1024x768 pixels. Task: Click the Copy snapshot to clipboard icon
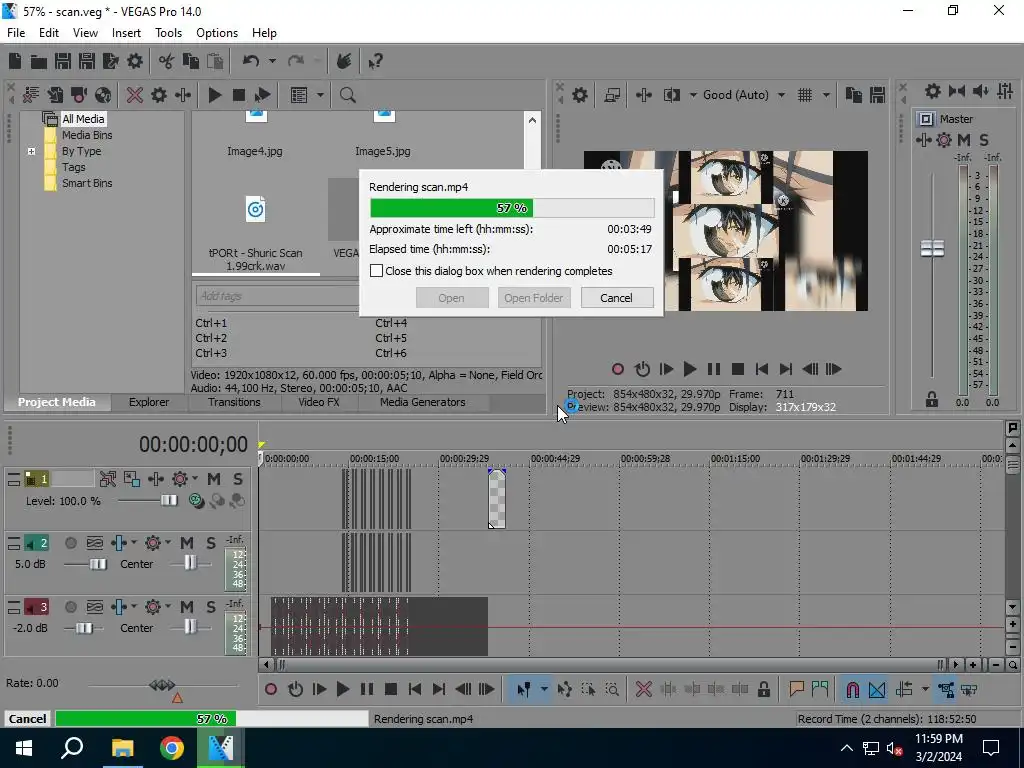coord(854,95)
